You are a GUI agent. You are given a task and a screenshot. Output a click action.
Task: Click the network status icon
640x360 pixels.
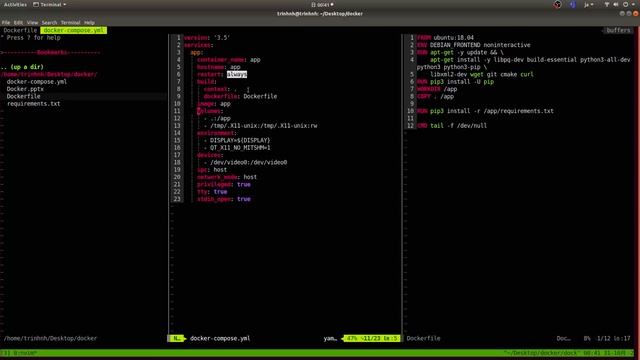(607, 4)
